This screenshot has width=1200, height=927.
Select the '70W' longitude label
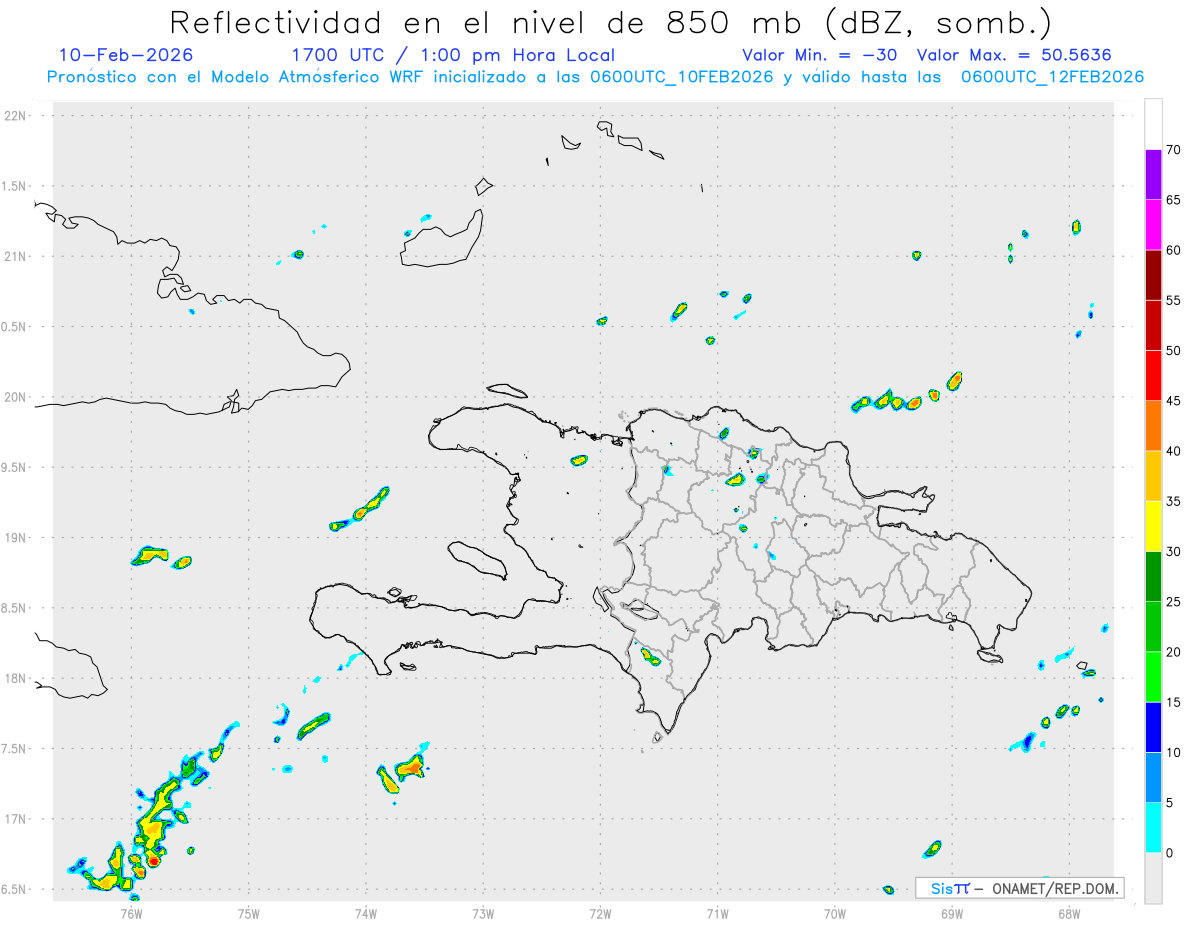tap(834, 913)
